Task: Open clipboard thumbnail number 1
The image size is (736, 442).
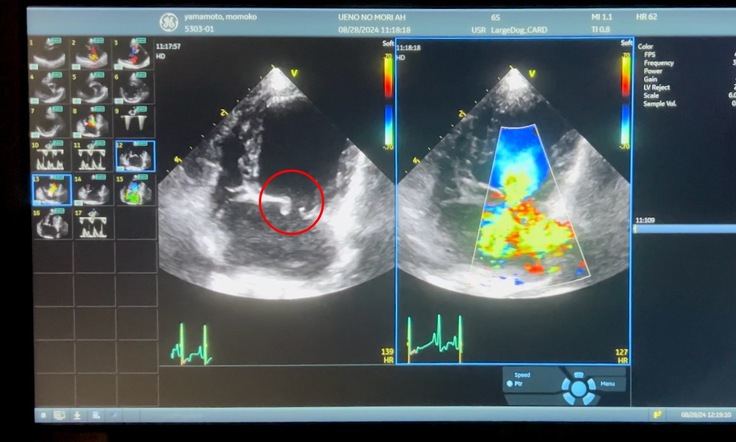Action: click(x=49, y=54)
